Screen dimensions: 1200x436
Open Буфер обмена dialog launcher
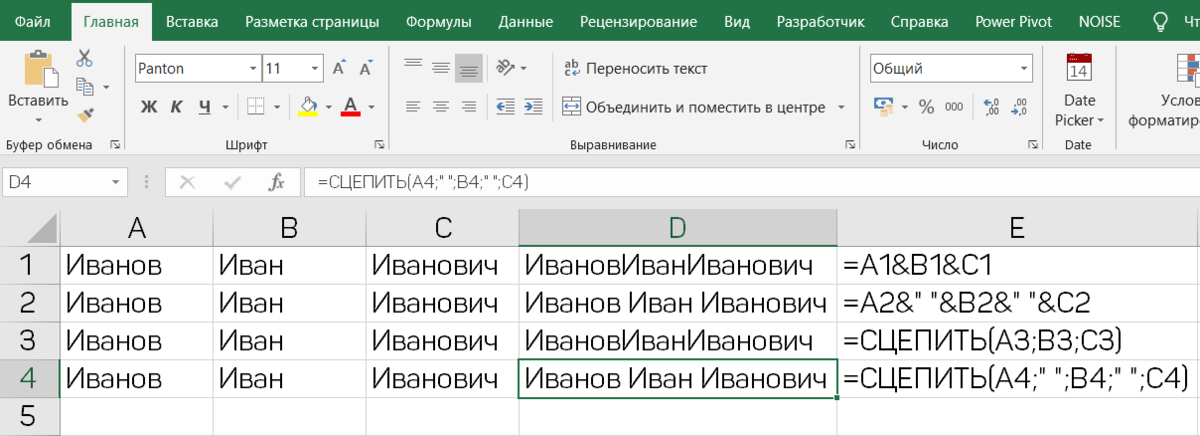point(114,145)
